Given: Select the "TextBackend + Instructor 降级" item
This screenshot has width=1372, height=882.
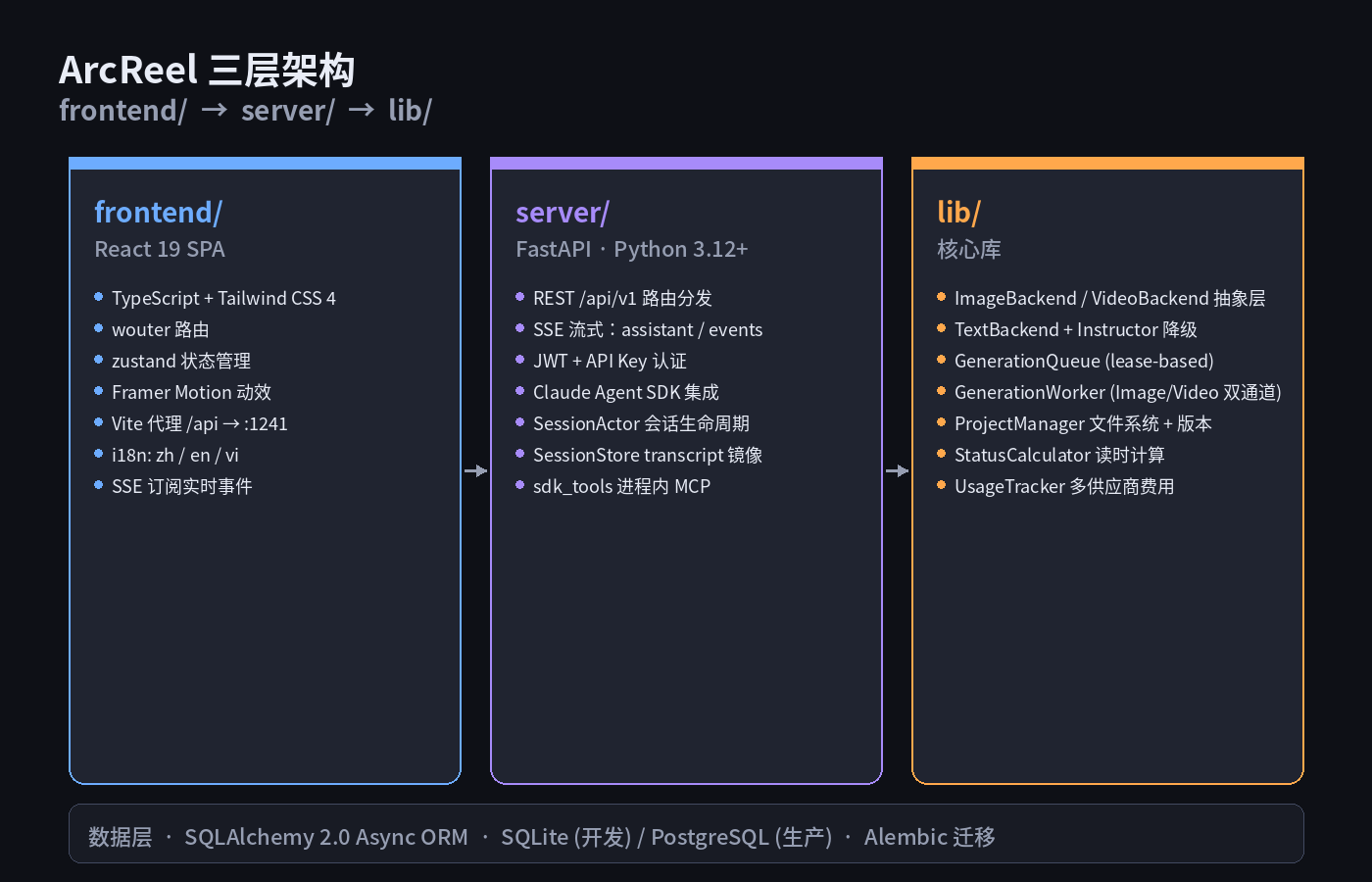Looking at the screenshot, I should point(1076,329).
